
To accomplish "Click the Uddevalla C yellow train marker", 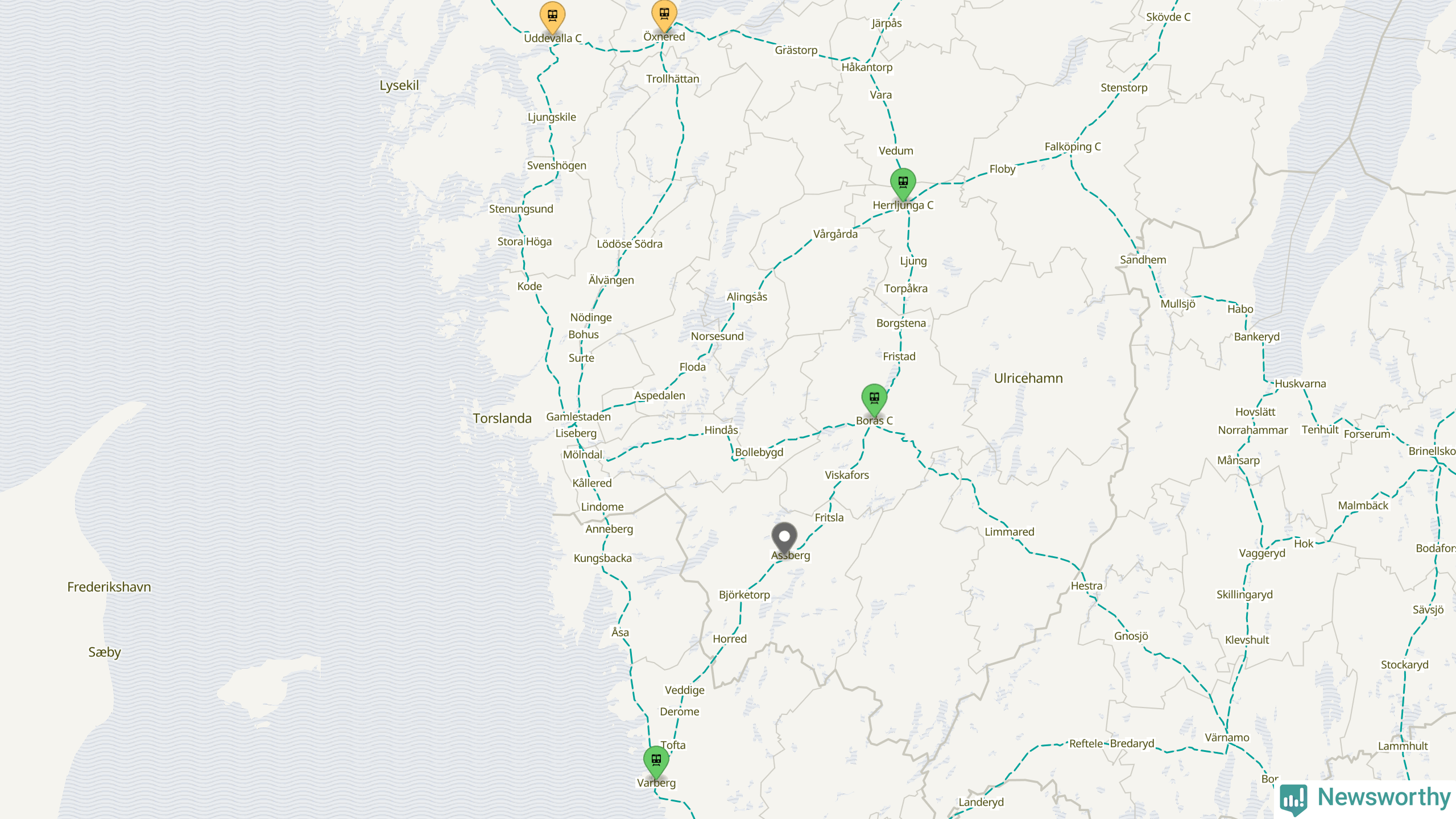I will tap(552, 17).
